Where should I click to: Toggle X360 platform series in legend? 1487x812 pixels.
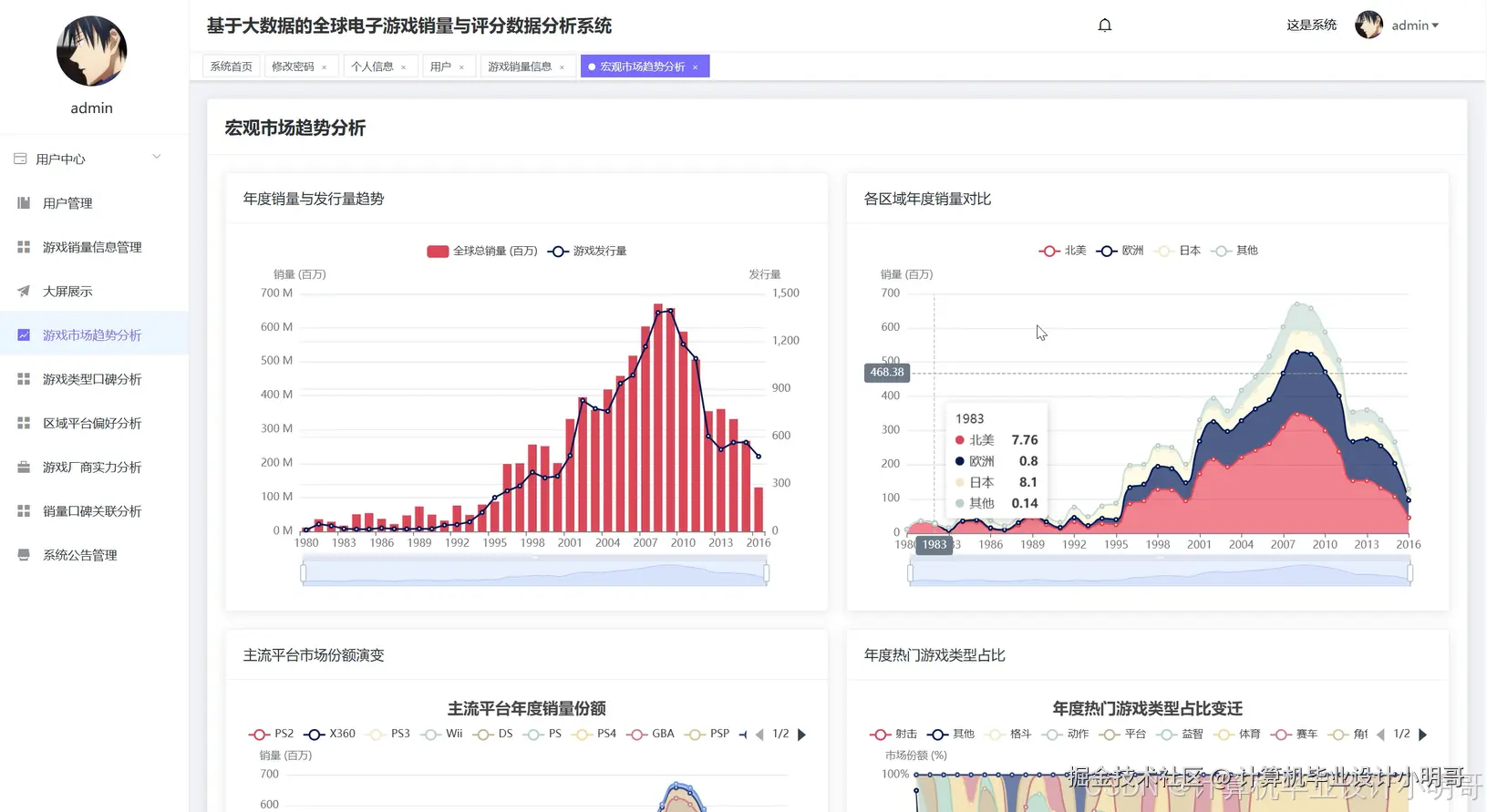[x=329, y=734]
